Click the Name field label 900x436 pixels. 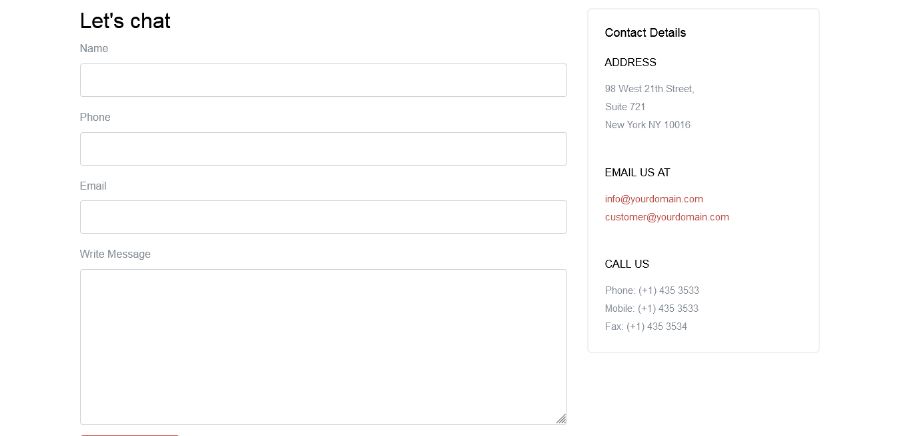[94, 48]
